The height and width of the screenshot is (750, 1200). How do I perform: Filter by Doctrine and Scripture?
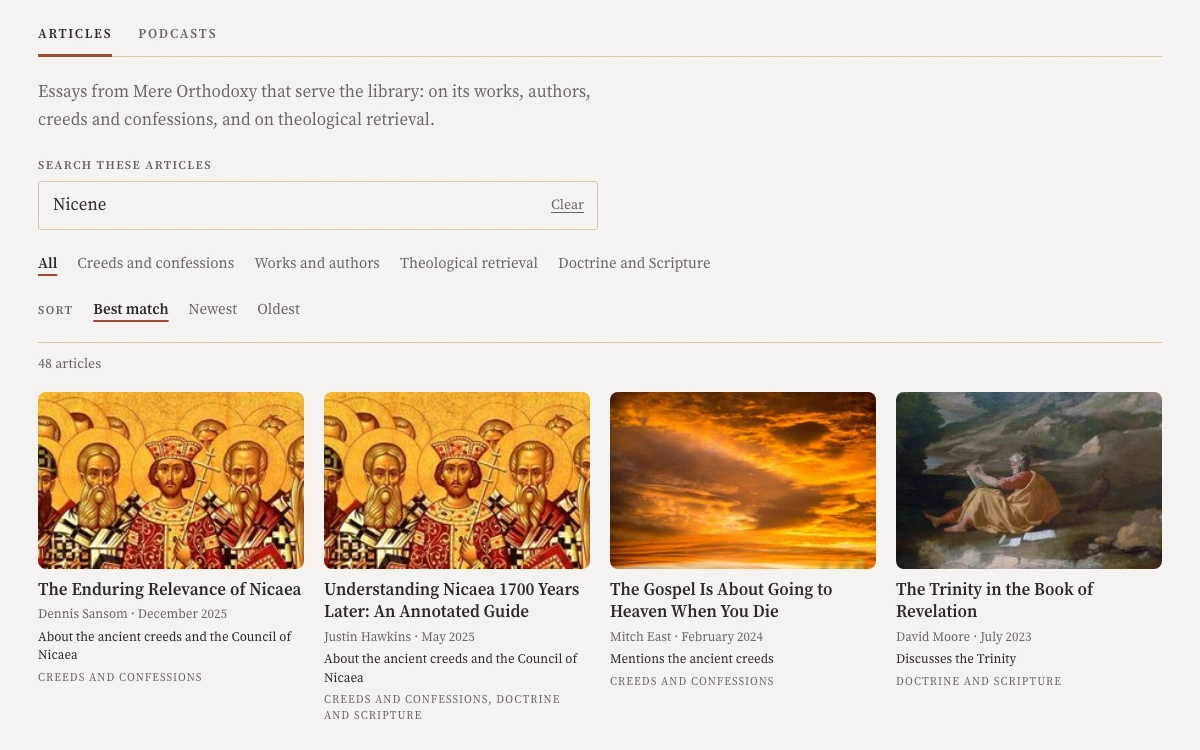634,263
